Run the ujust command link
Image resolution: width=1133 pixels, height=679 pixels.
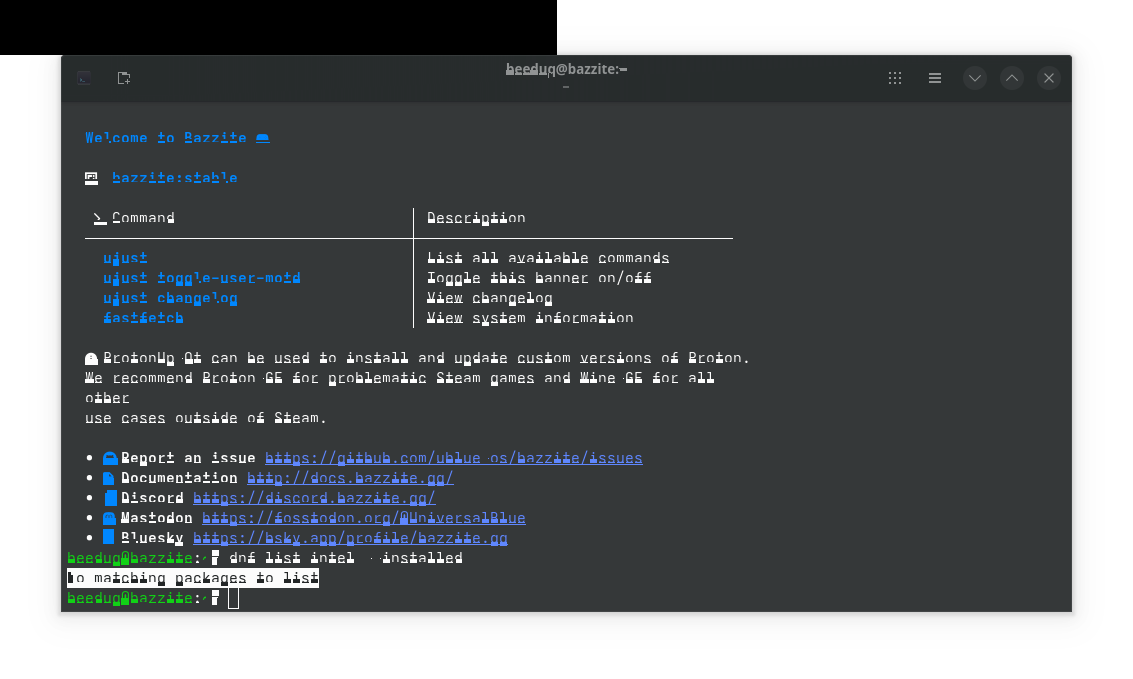124,257
